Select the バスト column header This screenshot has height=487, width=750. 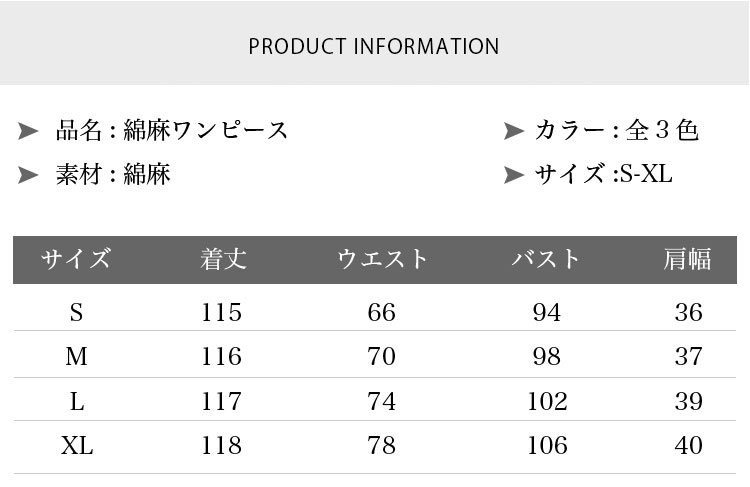(545, 259)
